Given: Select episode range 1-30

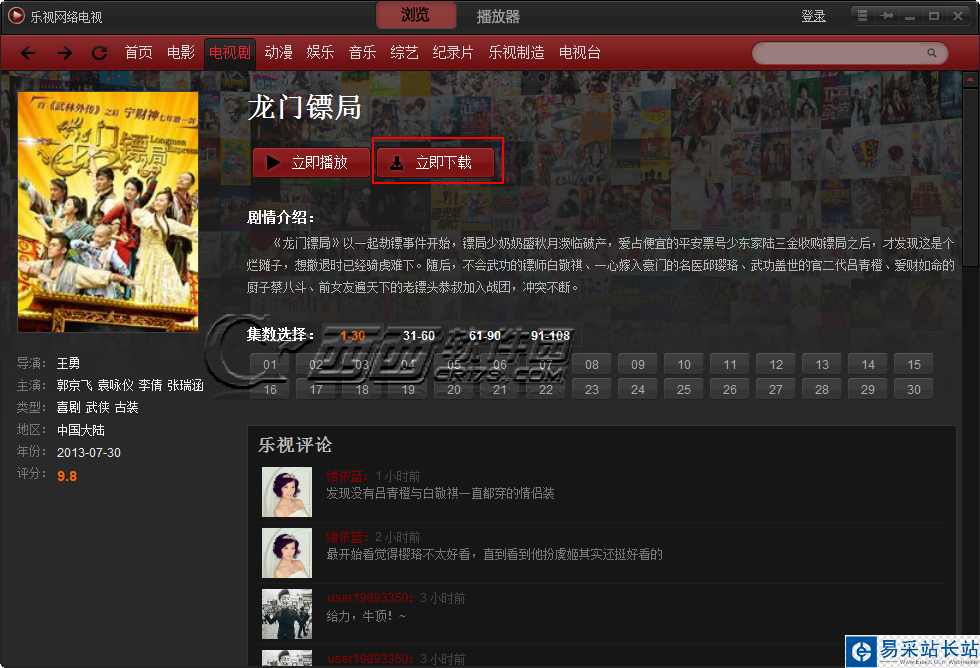Looking at the screenshot, I should click(352, 336).
